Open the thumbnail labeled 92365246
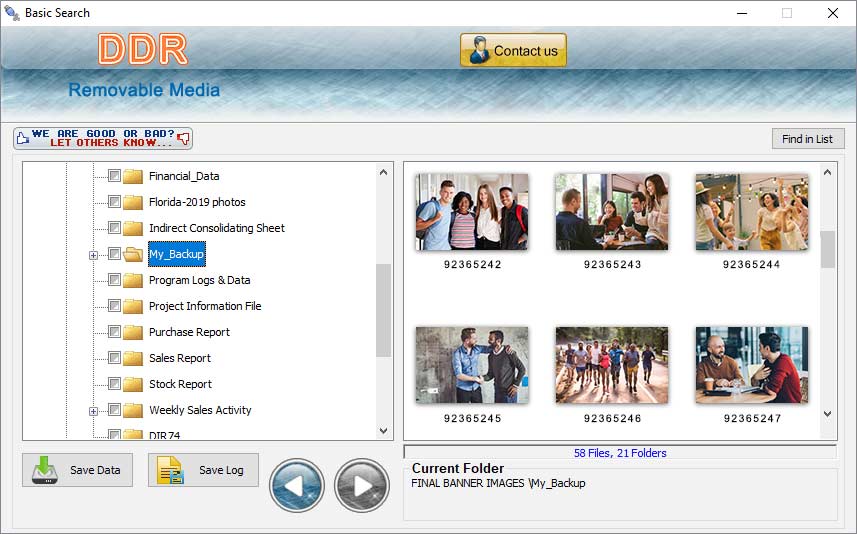 pos(612,365)
